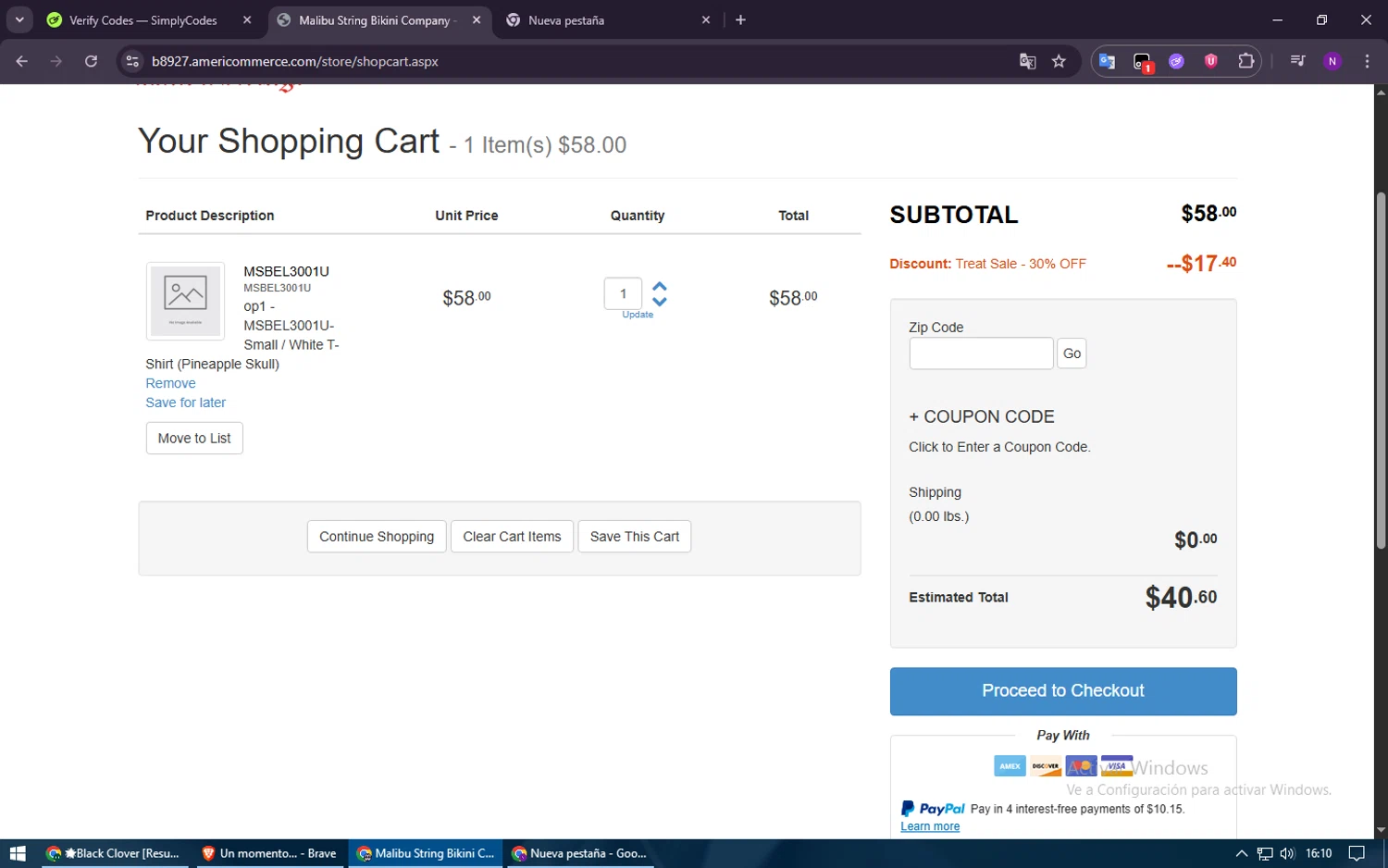This screenshot has height=868, width=1388.
Task: Remove the item from cart
Action: pyautogui.click(x=170, y=383)
